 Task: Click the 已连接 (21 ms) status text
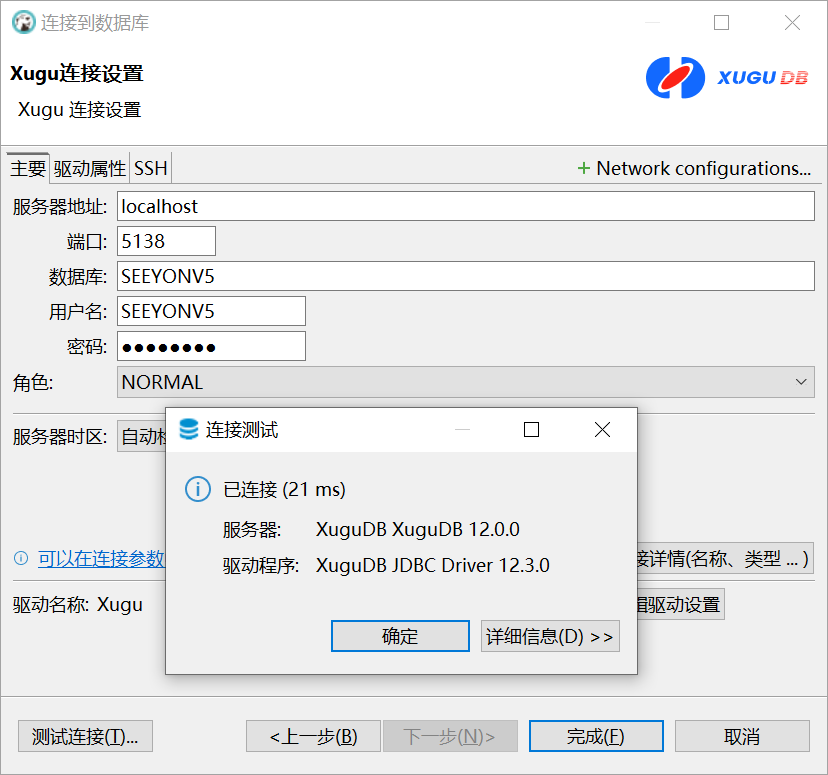(x=284, y=489)
